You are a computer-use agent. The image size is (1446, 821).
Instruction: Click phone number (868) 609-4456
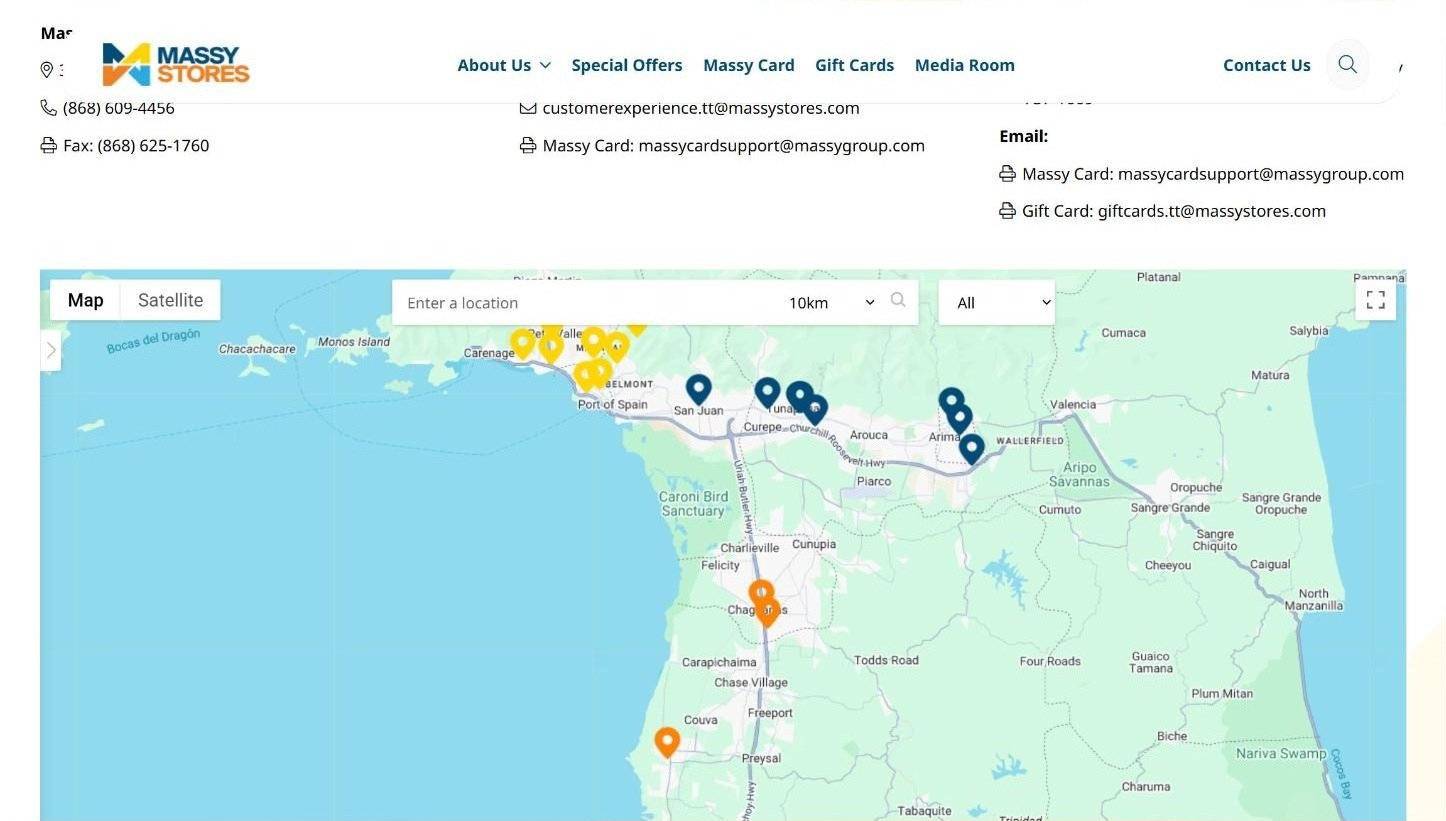pyautogui.click(x=119, y=108)
